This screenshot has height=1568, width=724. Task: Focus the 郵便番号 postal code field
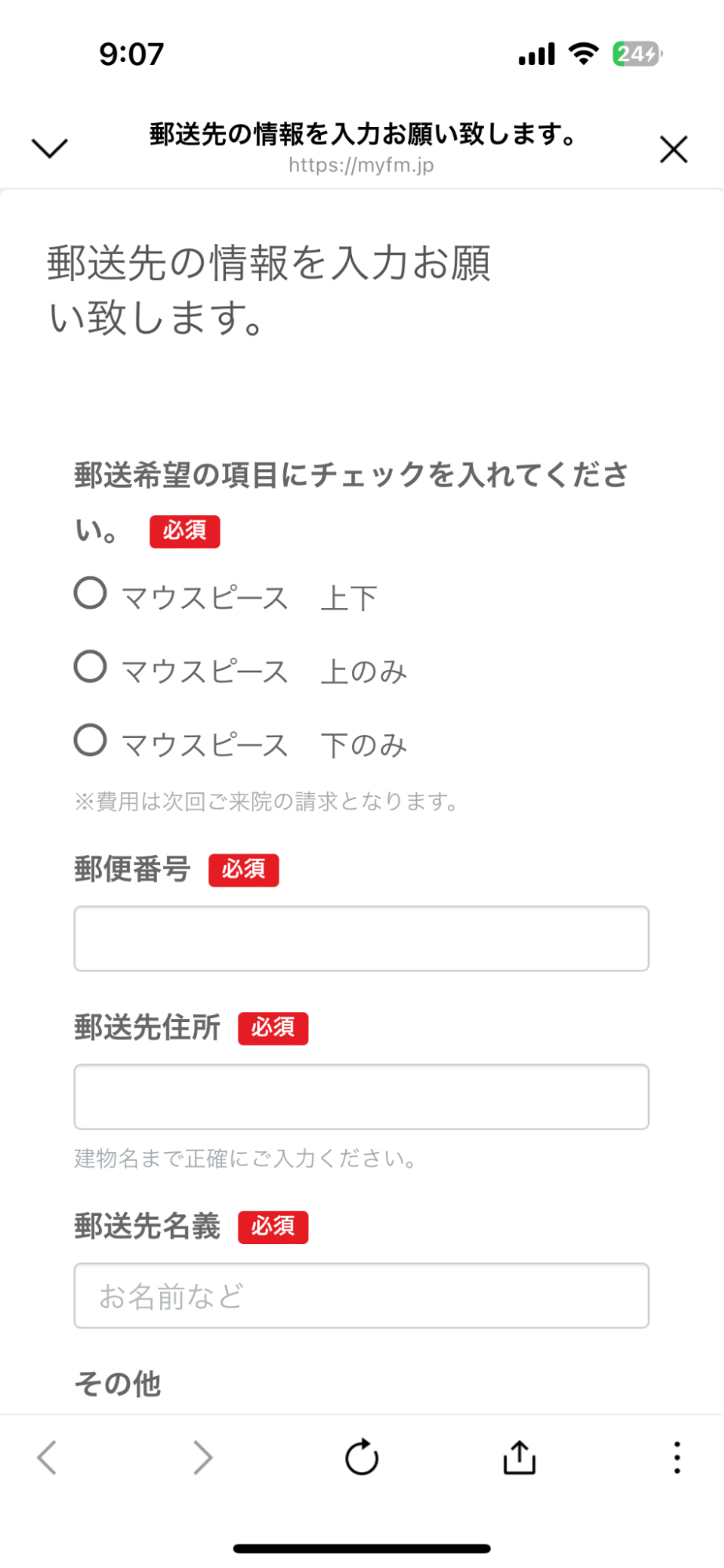(362, 938)
